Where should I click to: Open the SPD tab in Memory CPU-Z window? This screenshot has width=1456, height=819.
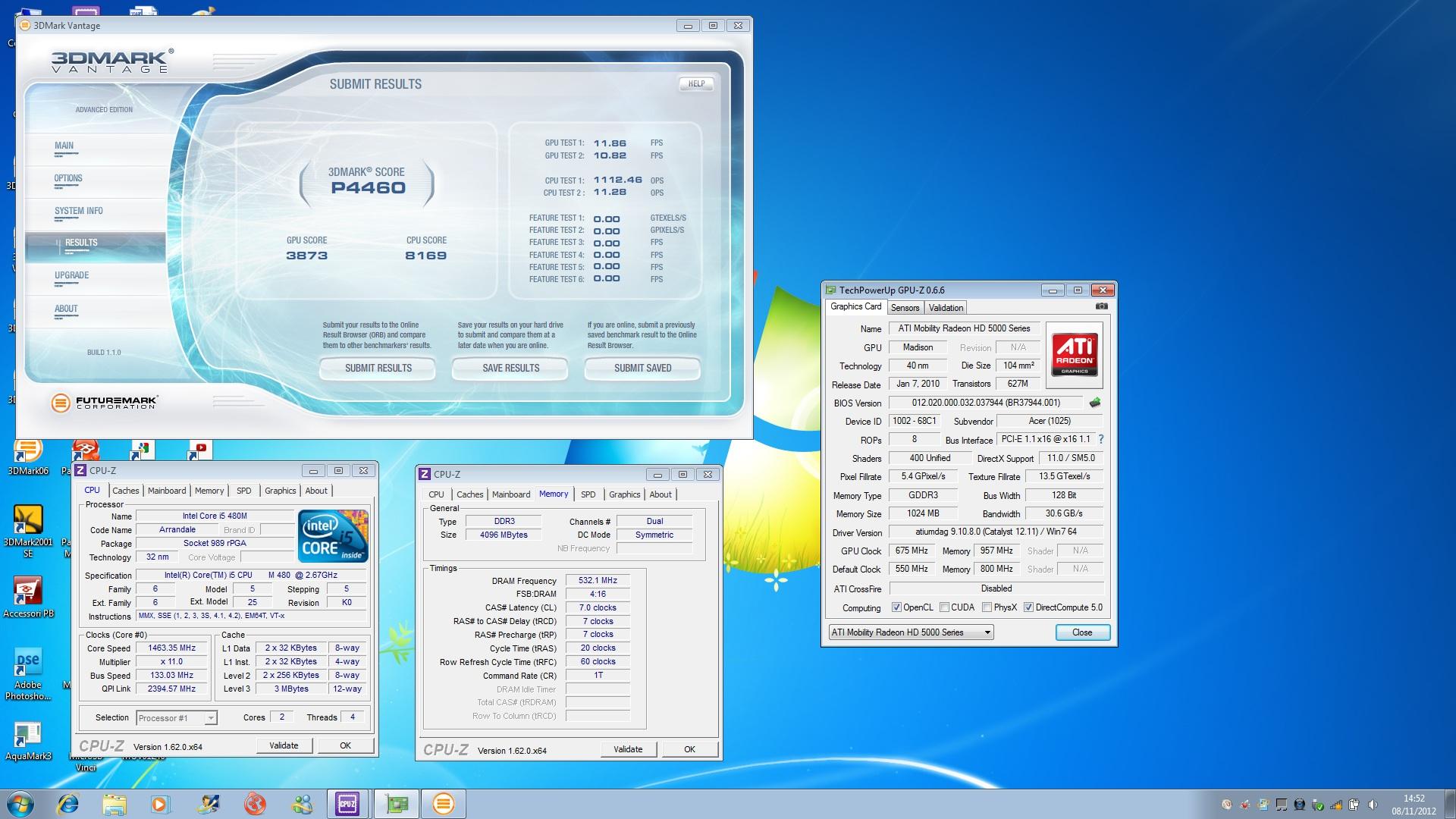point(588,494)
